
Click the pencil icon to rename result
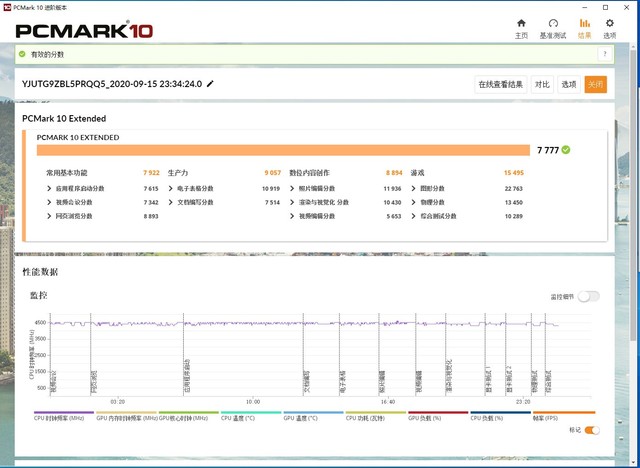[x=210, y=84]
